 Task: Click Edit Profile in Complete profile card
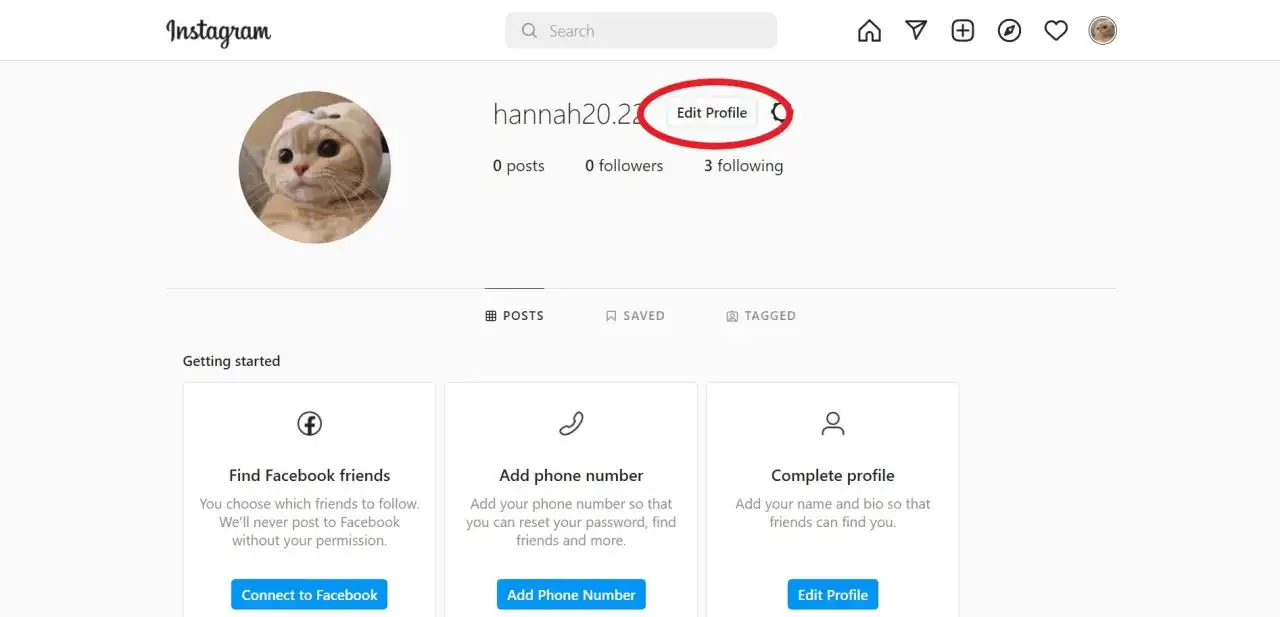click(x=832, y=595)
